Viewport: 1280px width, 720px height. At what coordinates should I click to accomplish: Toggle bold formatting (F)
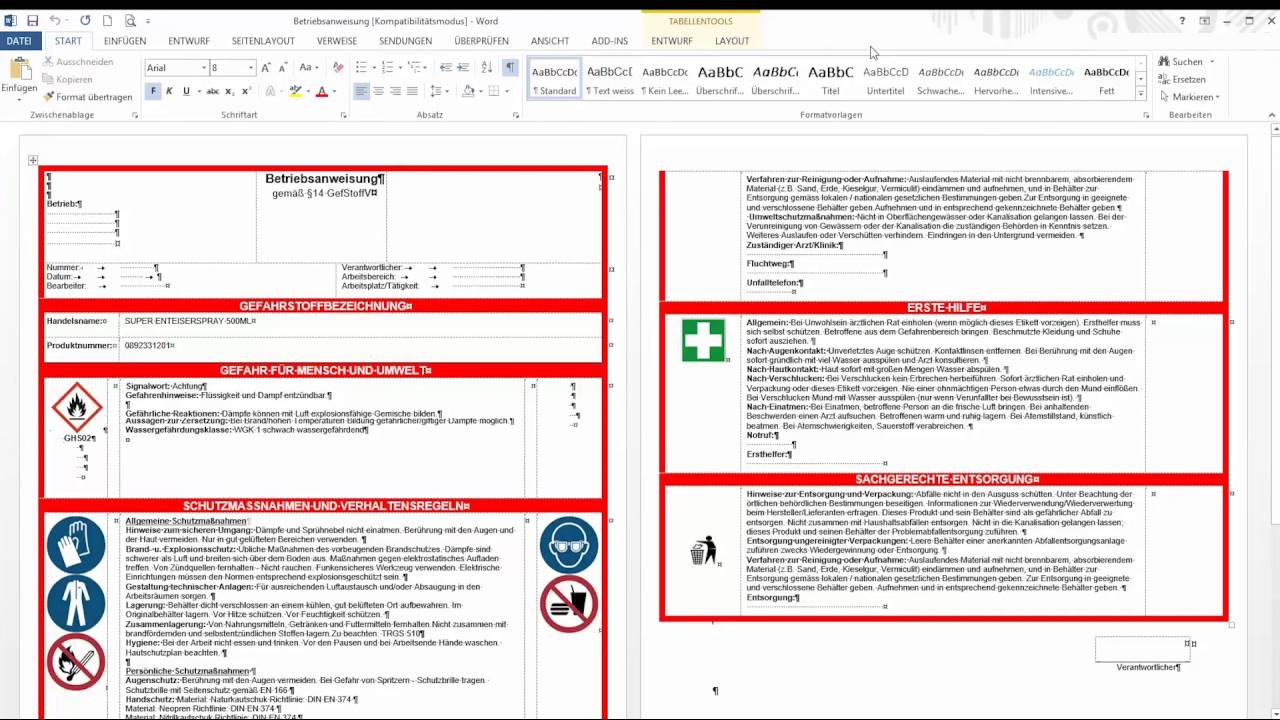coord(153,91)
